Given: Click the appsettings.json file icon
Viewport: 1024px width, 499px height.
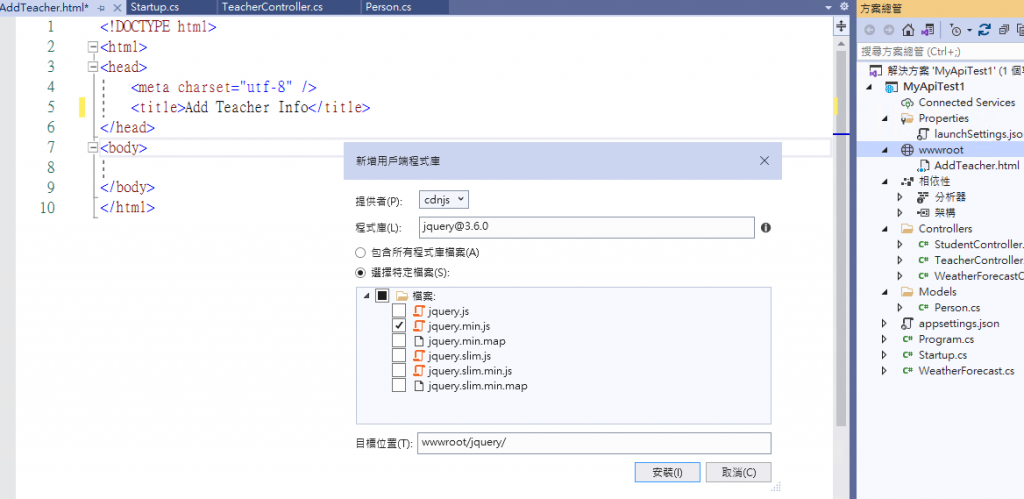Looking at the screenshot, I should click(x=906, y=323).
